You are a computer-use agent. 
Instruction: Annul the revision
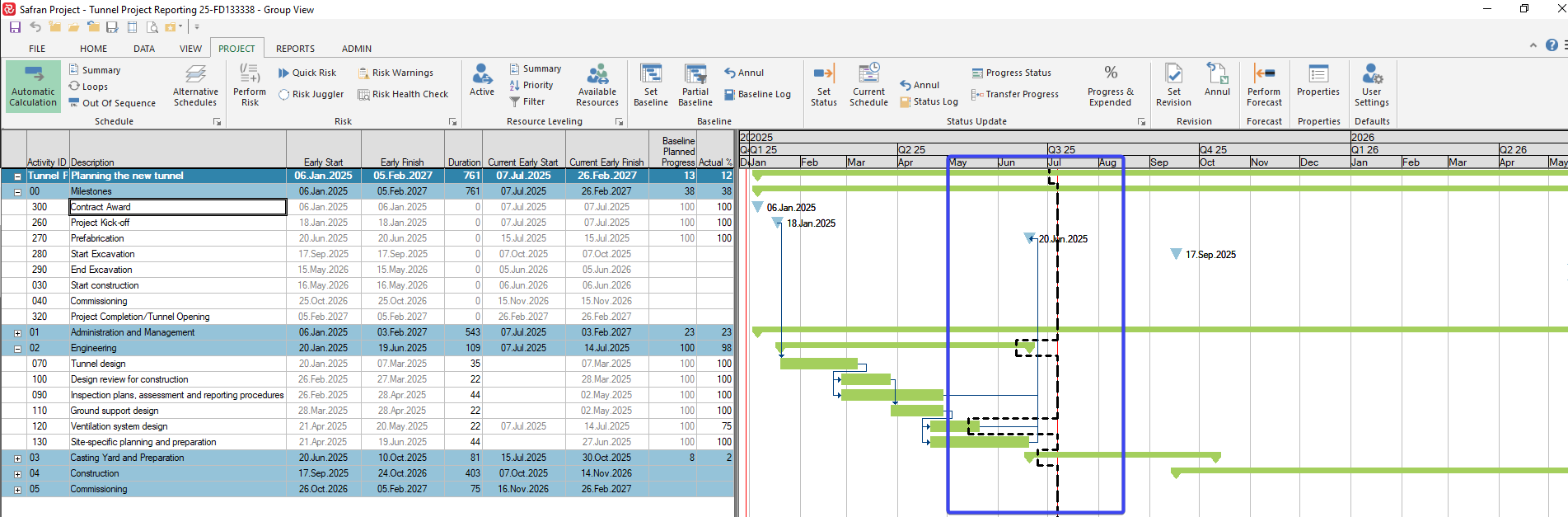1217,80
